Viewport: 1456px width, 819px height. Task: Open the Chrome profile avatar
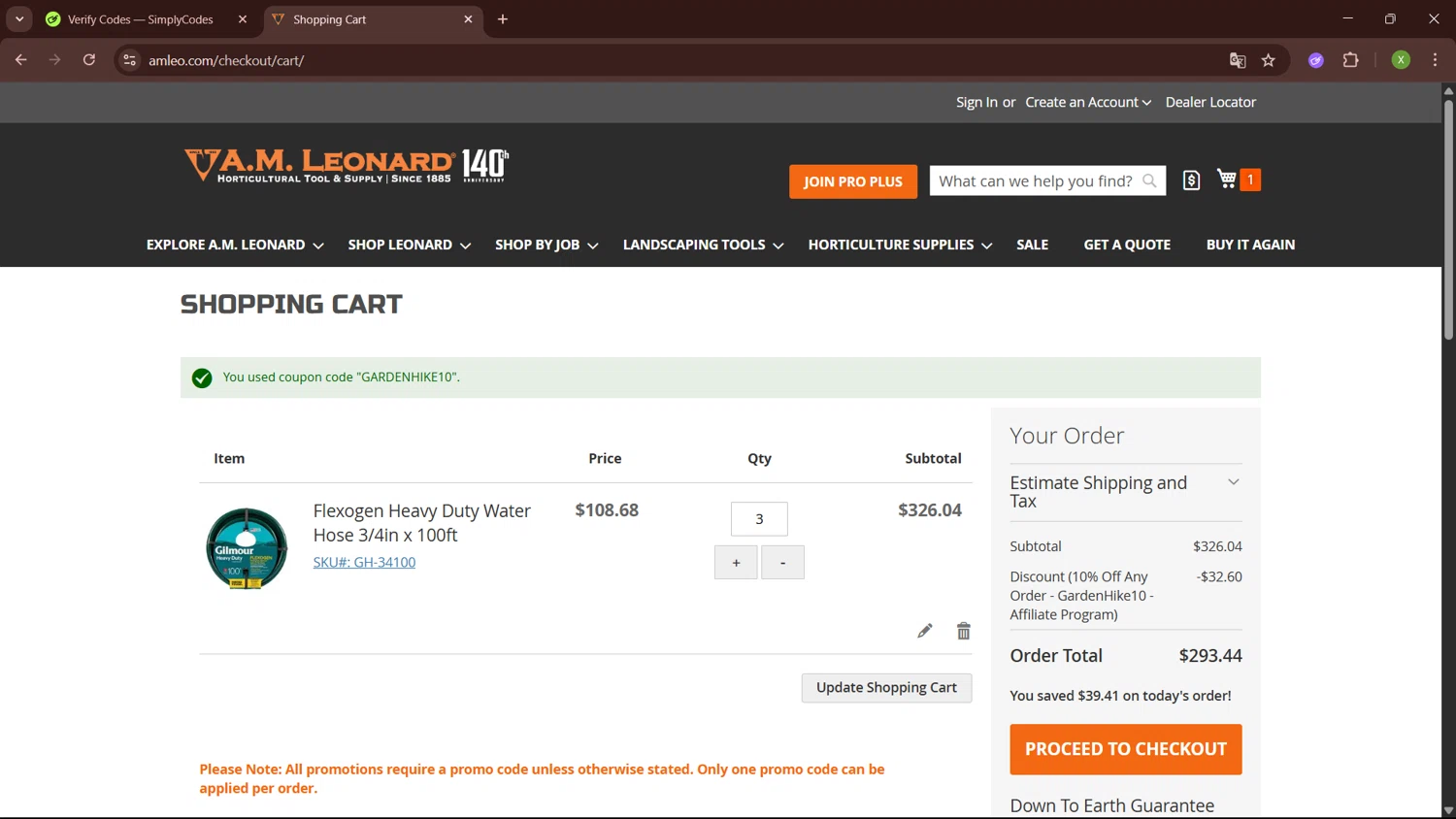point(1401,60)
